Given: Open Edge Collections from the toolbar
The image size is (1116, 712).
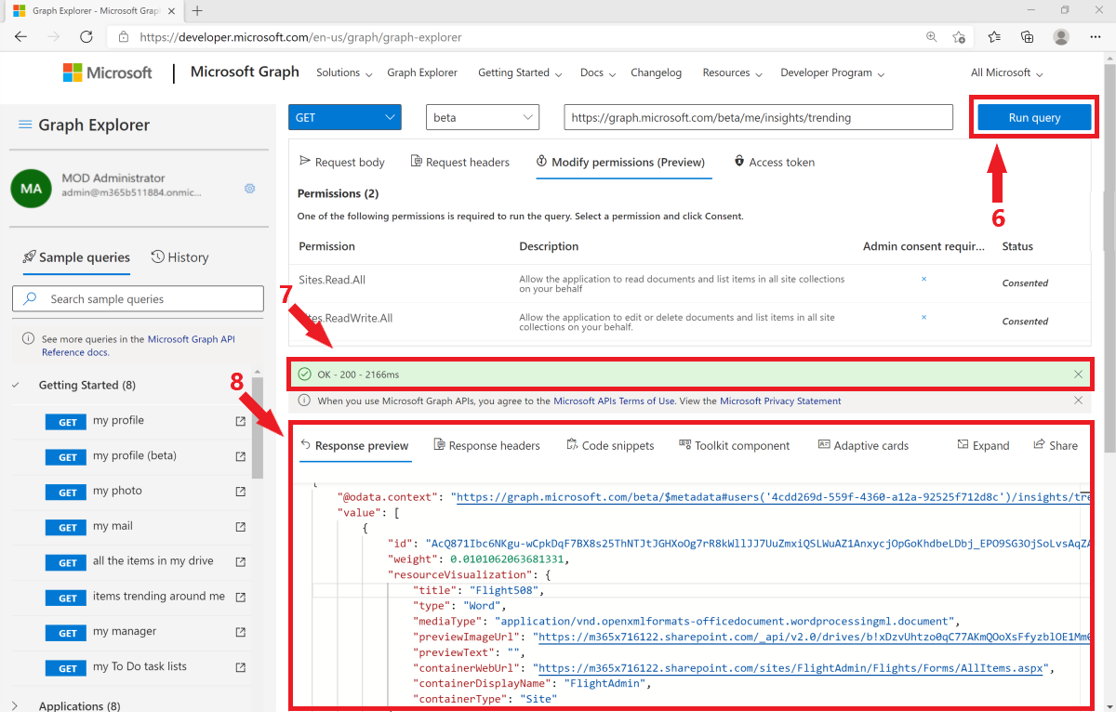Looking at the screenshot, I should 1027,36.
